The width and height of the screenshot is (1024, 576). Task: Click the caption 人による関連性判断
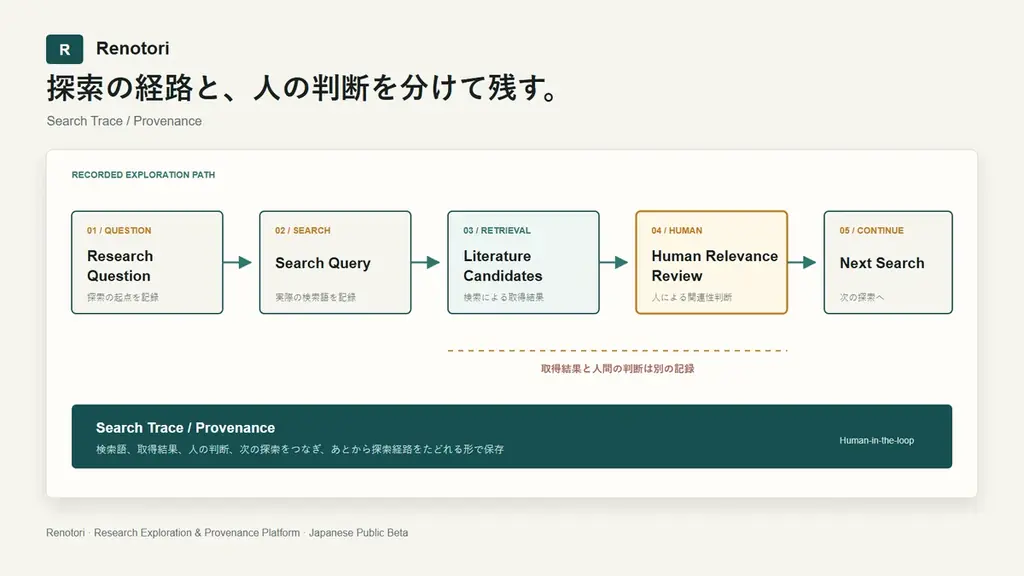point(692,297)
